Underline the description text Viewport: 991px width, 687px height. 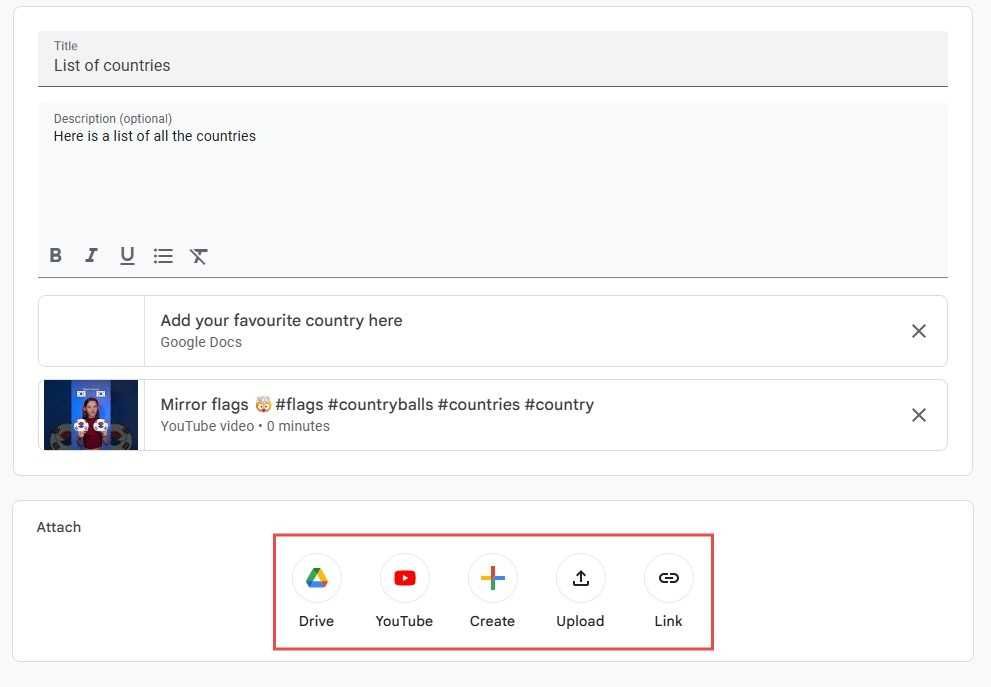click(x=127, y=255)
